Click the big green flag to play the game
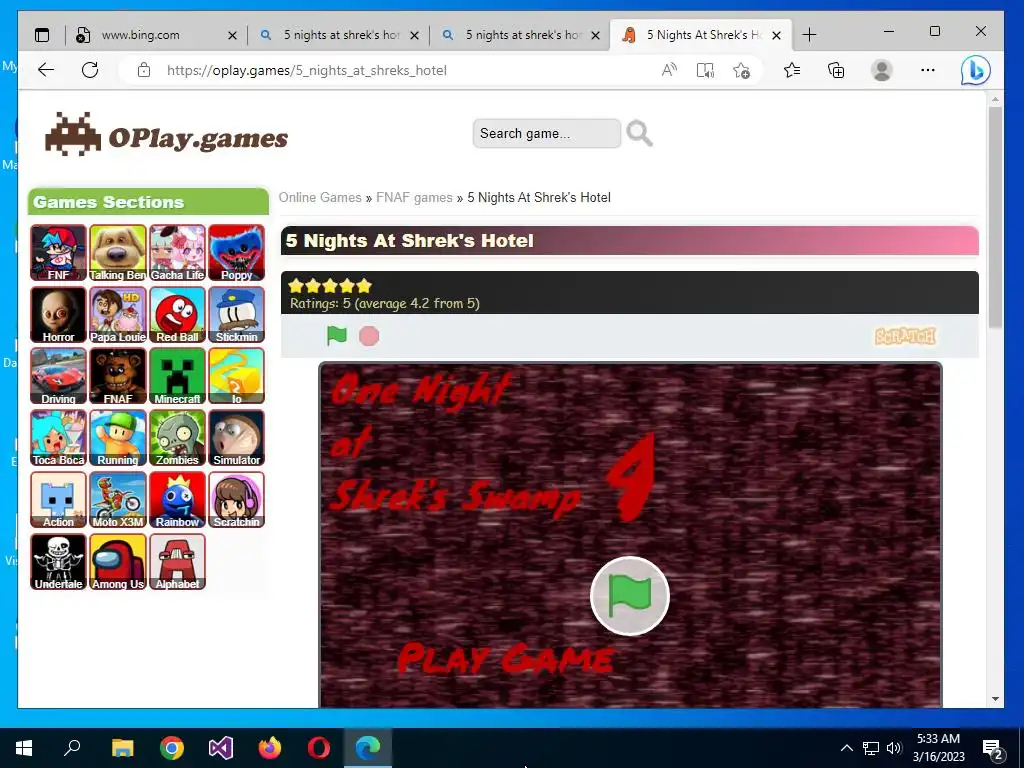 [630, 596]
